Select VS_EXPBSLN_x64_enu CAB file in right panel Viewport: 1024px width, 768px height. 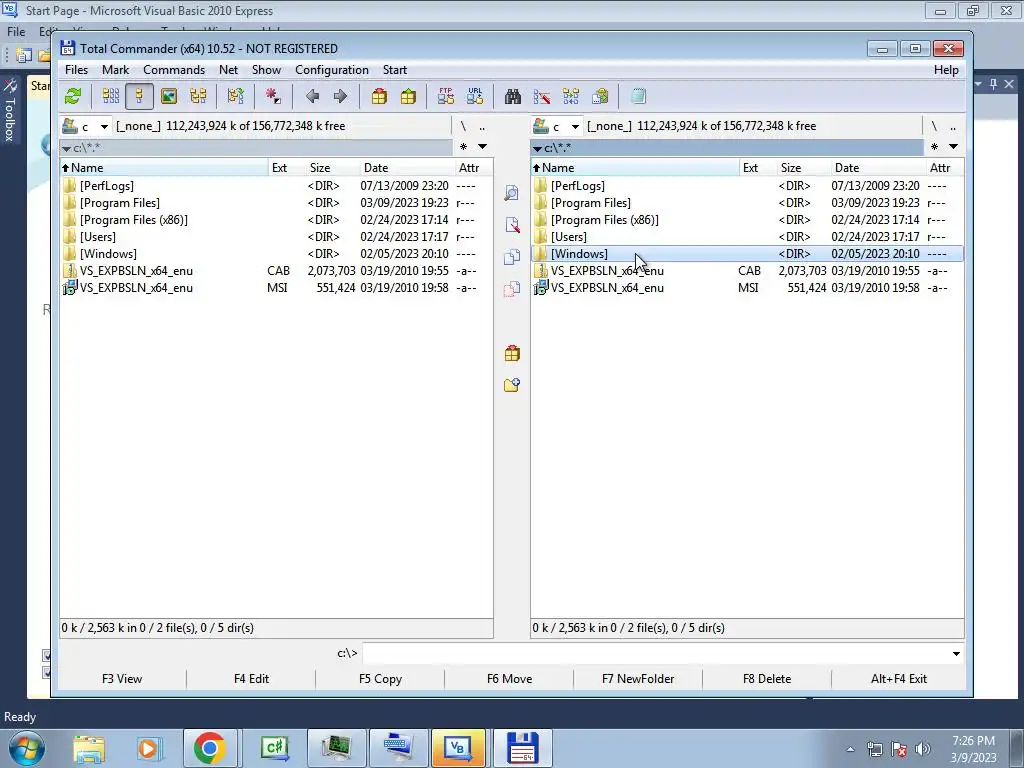pyautogui.click(x=747, y=271)
